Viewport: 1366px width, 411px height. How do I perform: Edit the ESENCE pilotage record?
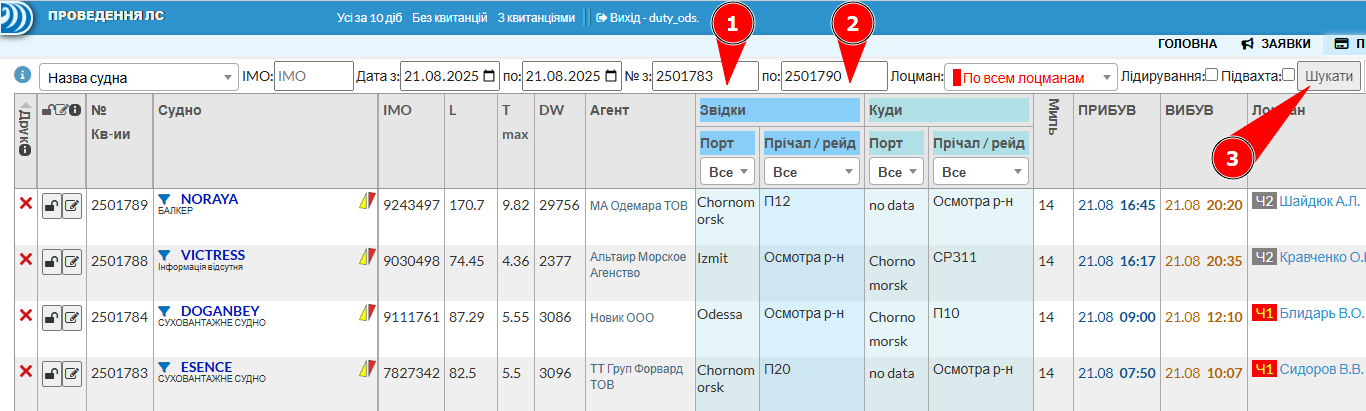click(72, 375)
